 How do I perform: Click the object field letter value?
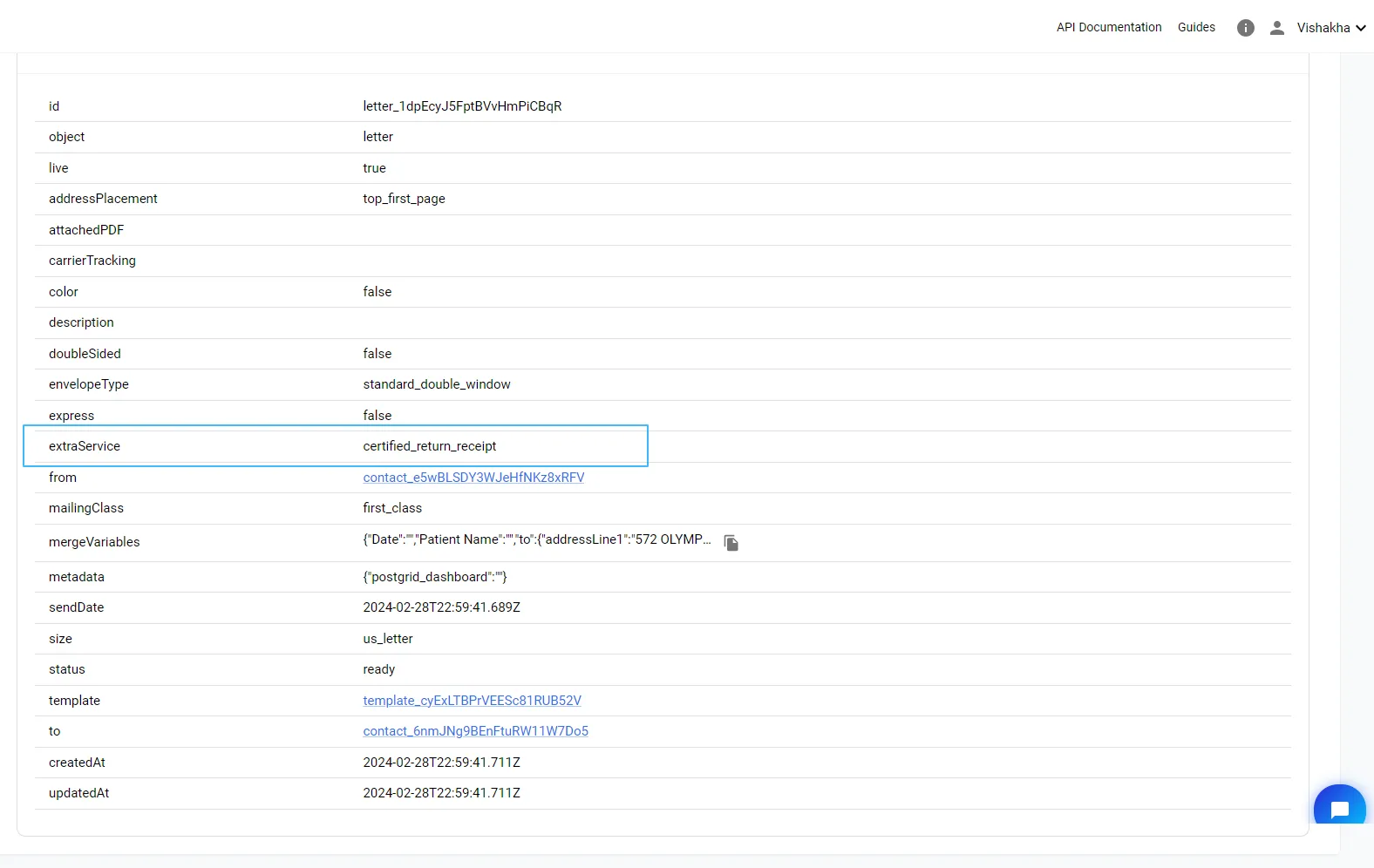(378, 137)
